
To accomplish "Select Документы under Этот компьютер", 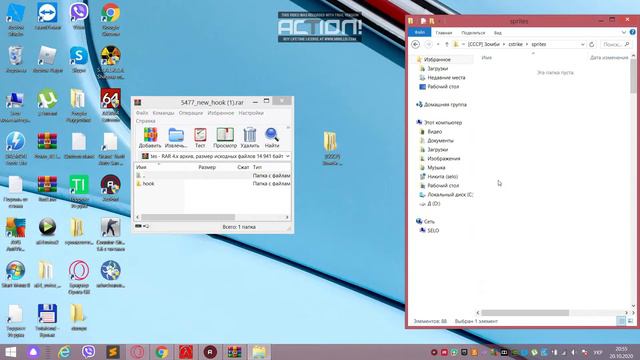I will pos(440,140).
